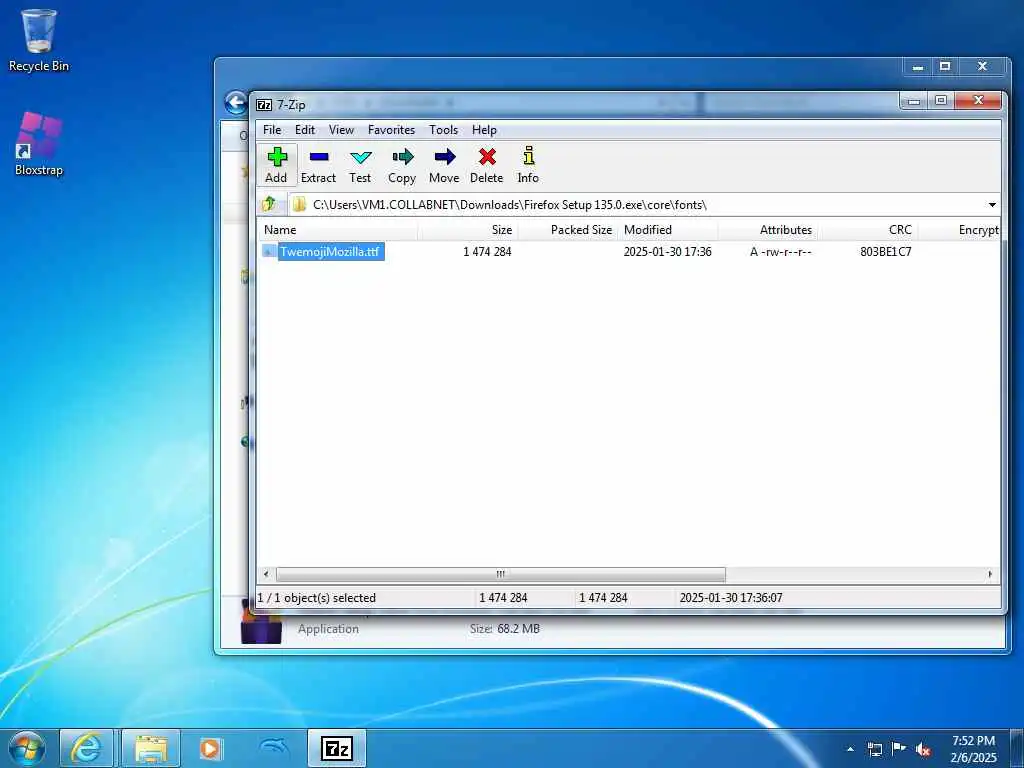This screenshot has height=768, width=1024.
Task: Open Windows Media Player from taskbar
Action: [x=210, y=748]
